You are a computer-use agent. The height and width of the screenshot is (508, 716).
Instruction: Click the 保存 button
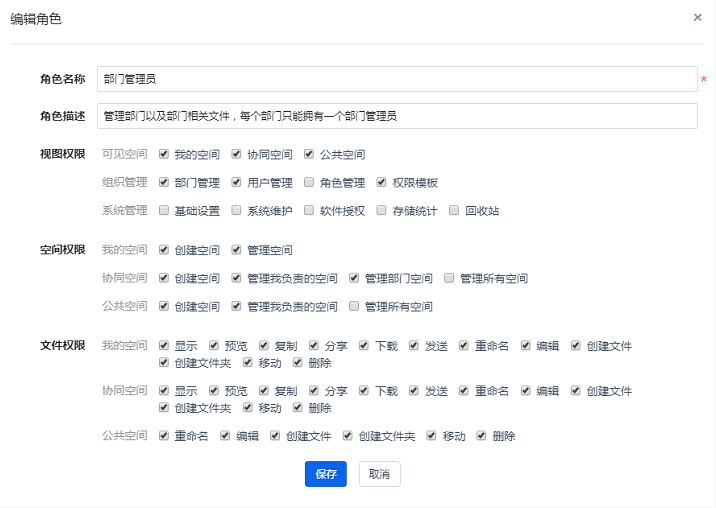pyautogui.click(x=325, y=474)
